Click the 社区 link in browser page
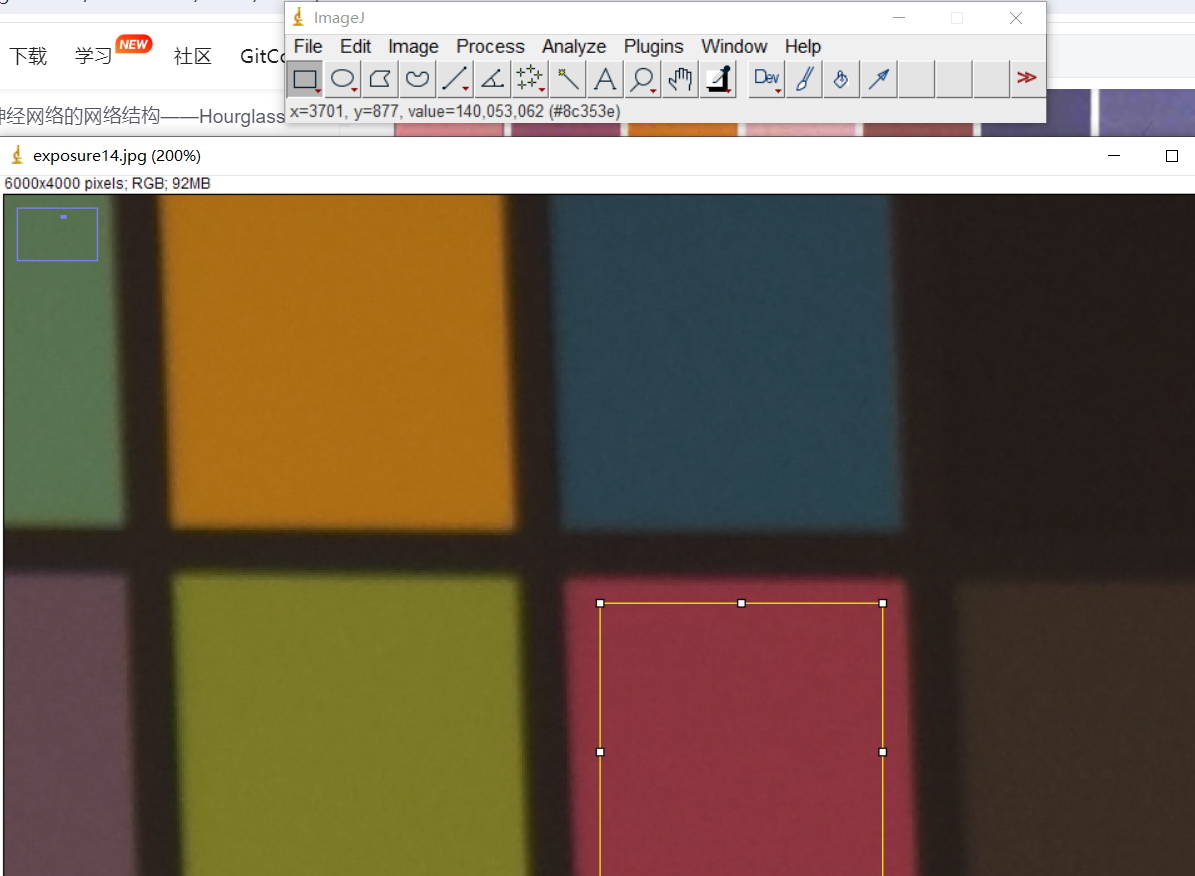 pos(192,56)
